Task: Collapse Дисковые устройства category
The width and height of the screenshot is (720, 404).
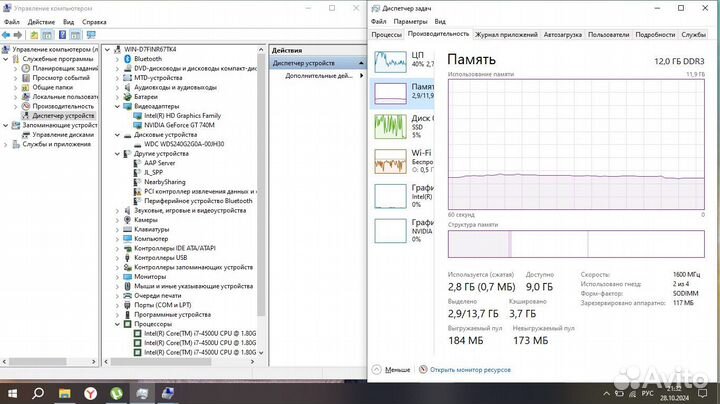Action: click(118, 135)
